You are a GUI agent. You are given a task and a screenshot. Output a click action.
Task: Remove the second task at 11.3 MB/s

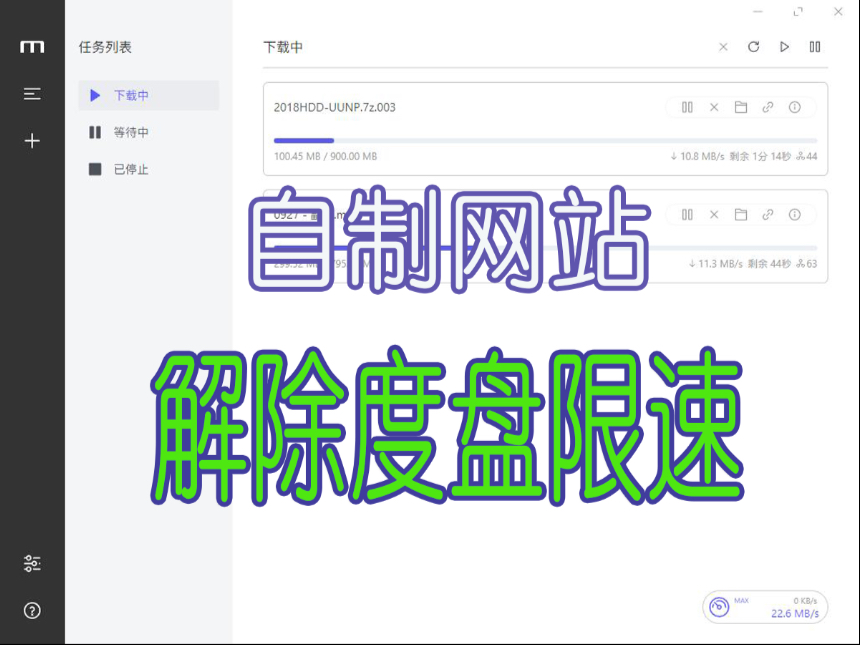[714, 214]
